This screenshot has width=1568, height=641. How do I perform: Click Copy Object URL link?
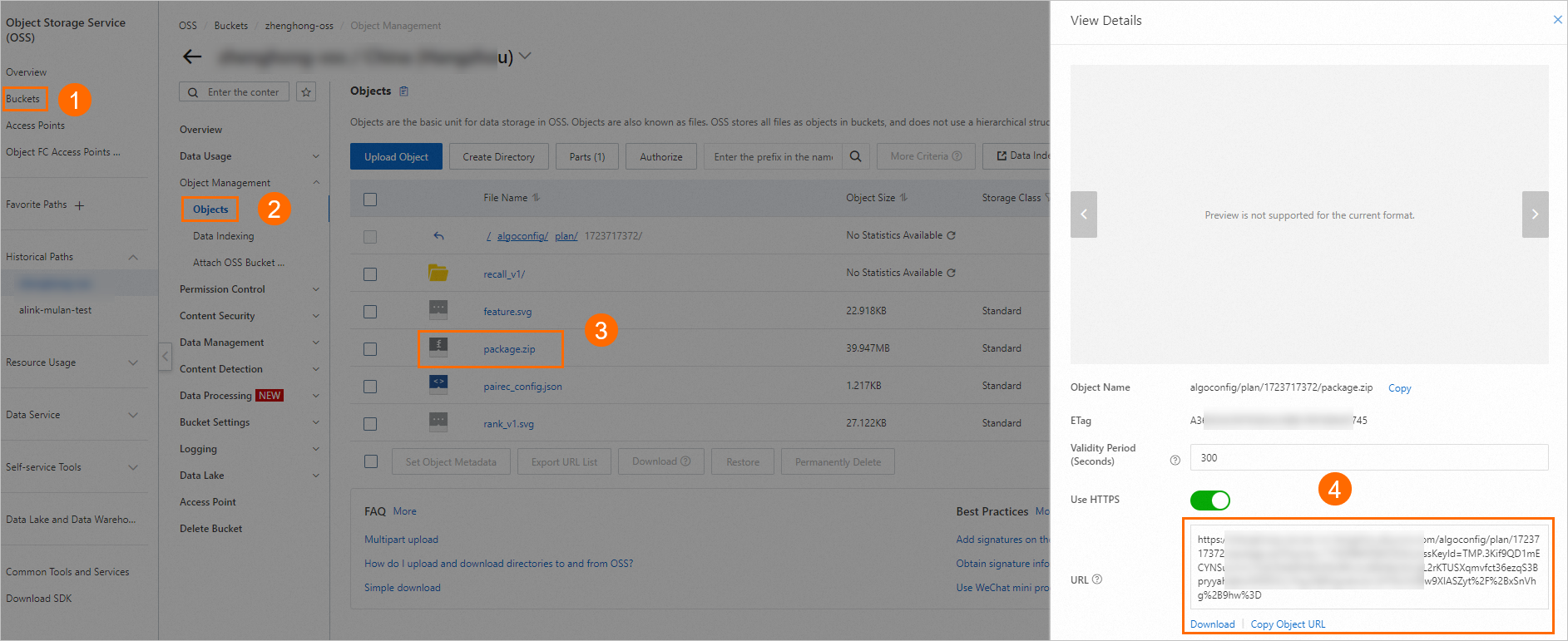[x=1288, y=624]
